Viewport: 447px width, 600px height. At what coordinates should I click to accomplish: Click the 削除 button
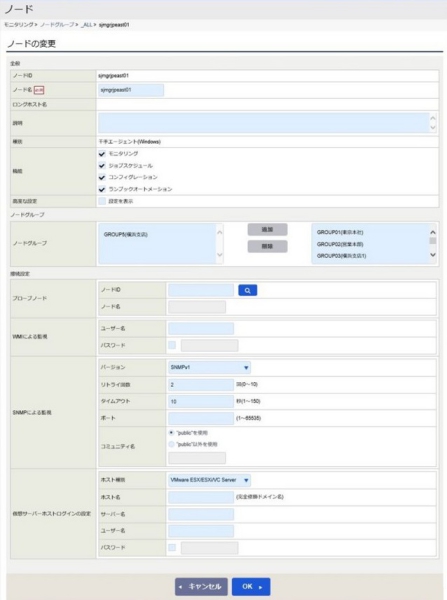[x=267, y=246]
